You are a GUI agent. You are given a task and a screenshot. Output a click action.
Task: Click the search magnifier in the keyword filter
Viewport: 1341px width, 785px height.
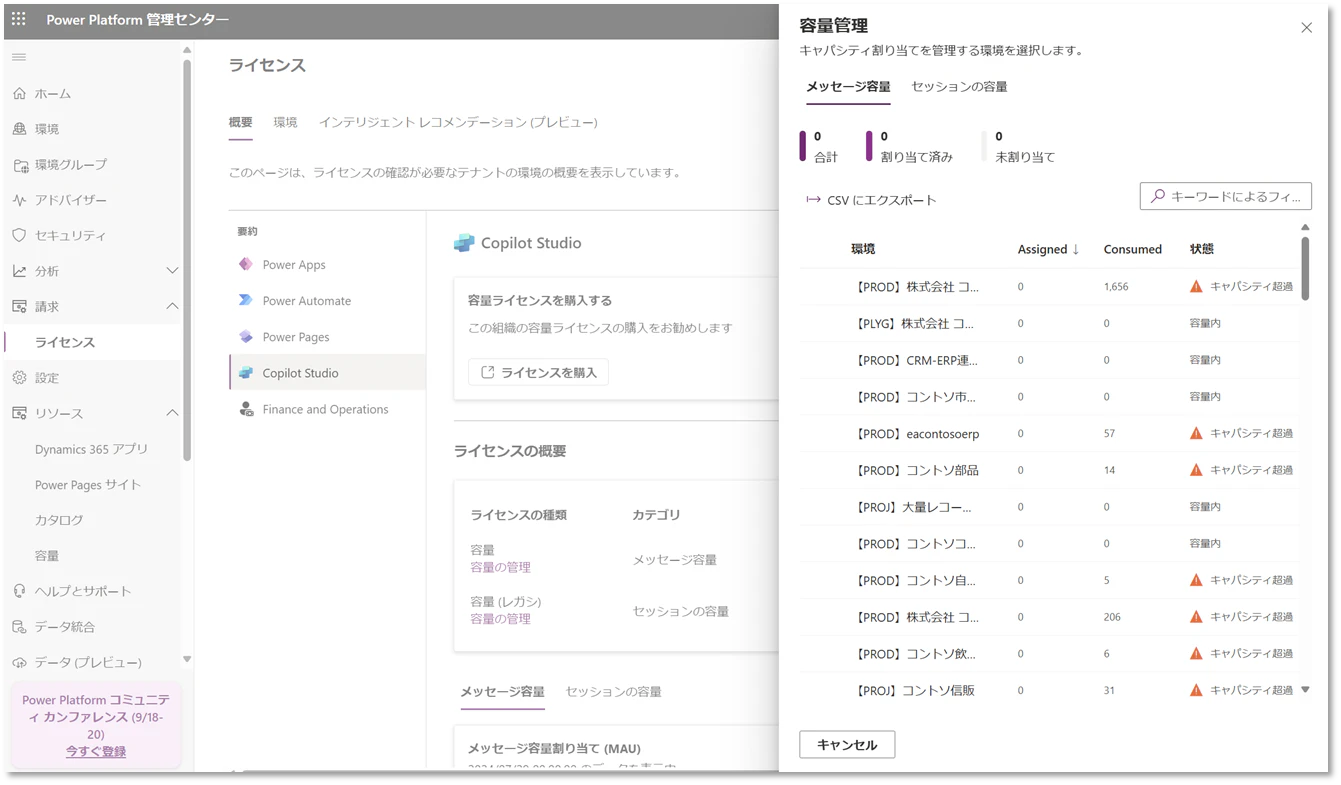(x=1158, y=197)
